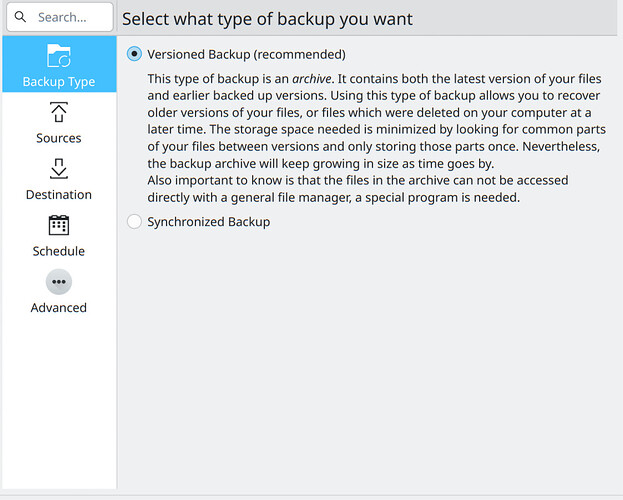Open the Destination page label

tap(59, 195)
